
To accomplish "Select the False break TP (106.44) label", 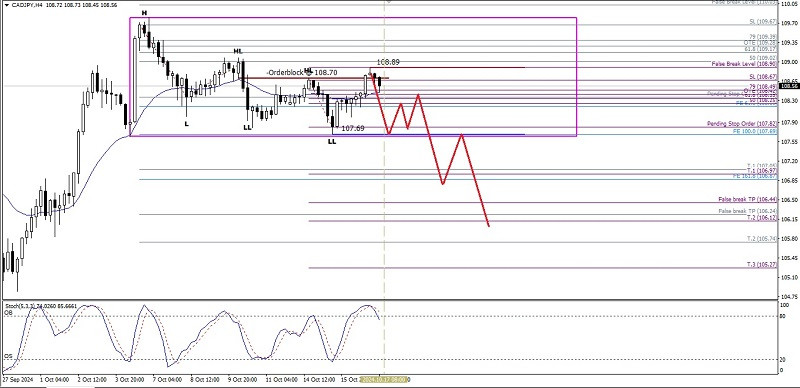I will click(x=748, y=199).
